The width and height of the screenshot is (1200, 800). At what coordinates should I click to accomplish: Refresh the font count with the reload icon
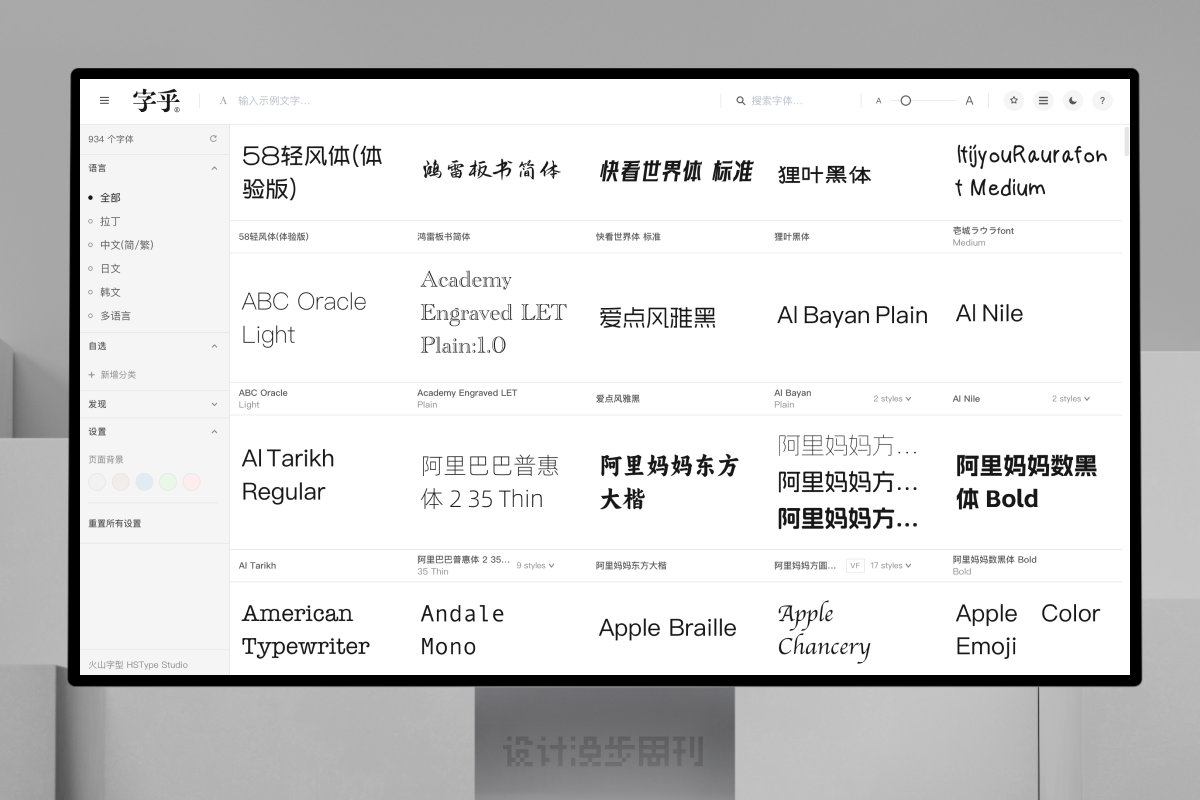coord(213,139)
